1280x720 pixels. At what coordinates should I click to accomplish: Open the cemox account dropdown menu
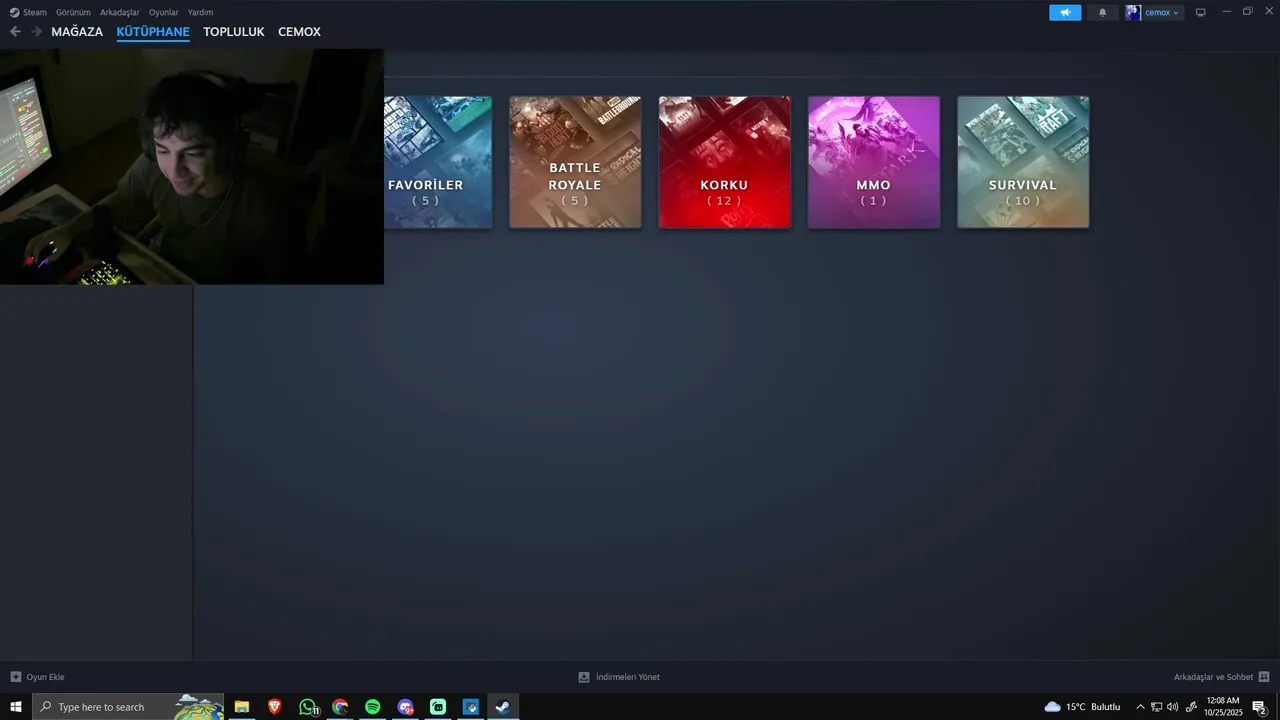[1162, 12]
